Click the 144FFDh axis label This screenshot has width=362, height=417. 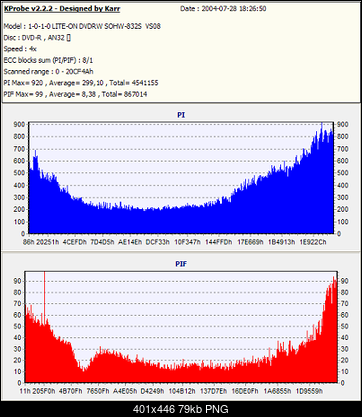click(219, 242)
